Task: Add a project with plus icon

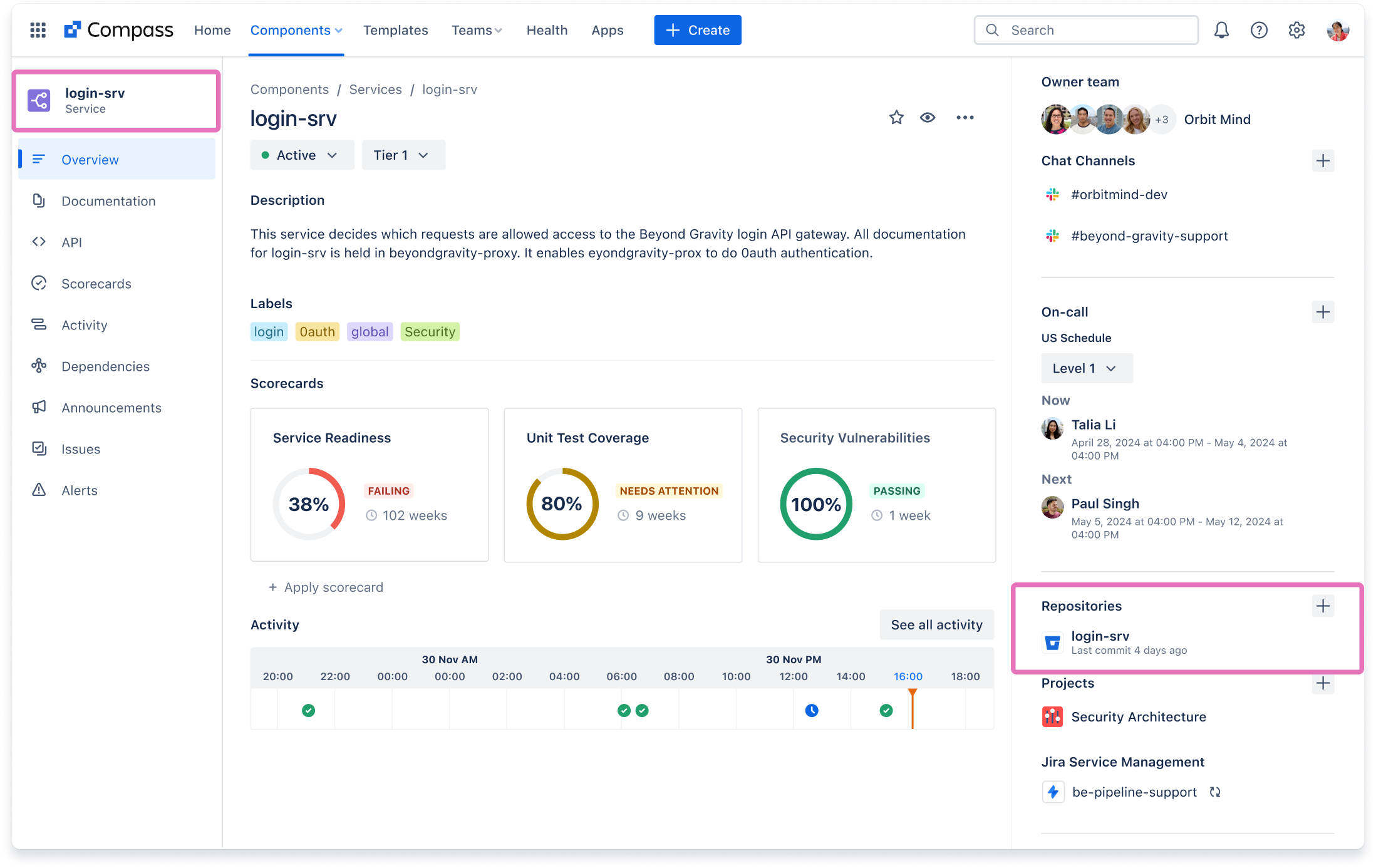Action: pos(1323,683)
